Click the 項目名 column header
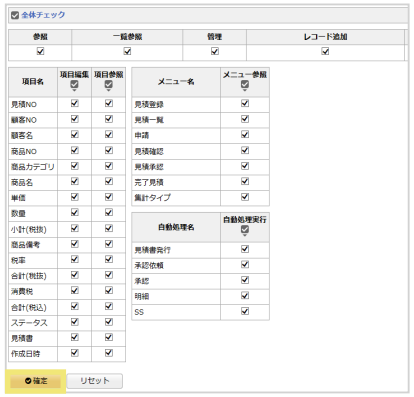This screenshot has width=414, height=397. pyautogui.click(x=33, y=82)
